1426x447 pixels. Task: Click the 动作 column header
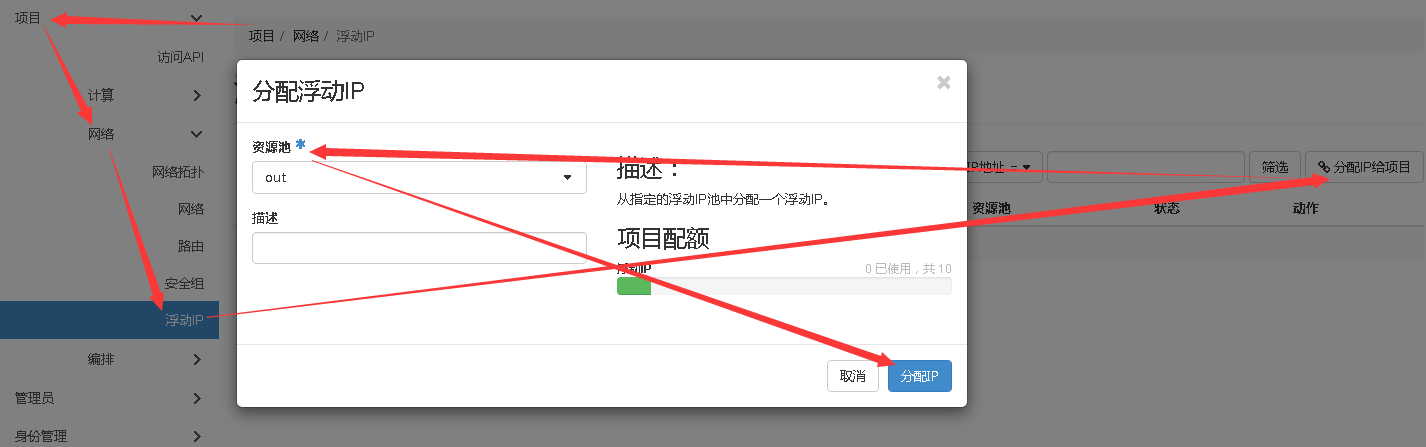click(1305, 209)
